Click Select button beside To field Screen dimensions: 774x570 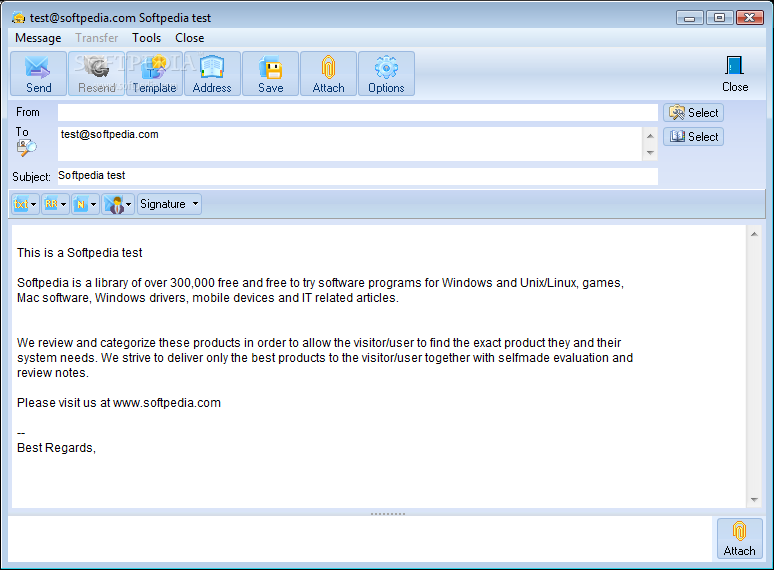(x=694, y=137)
